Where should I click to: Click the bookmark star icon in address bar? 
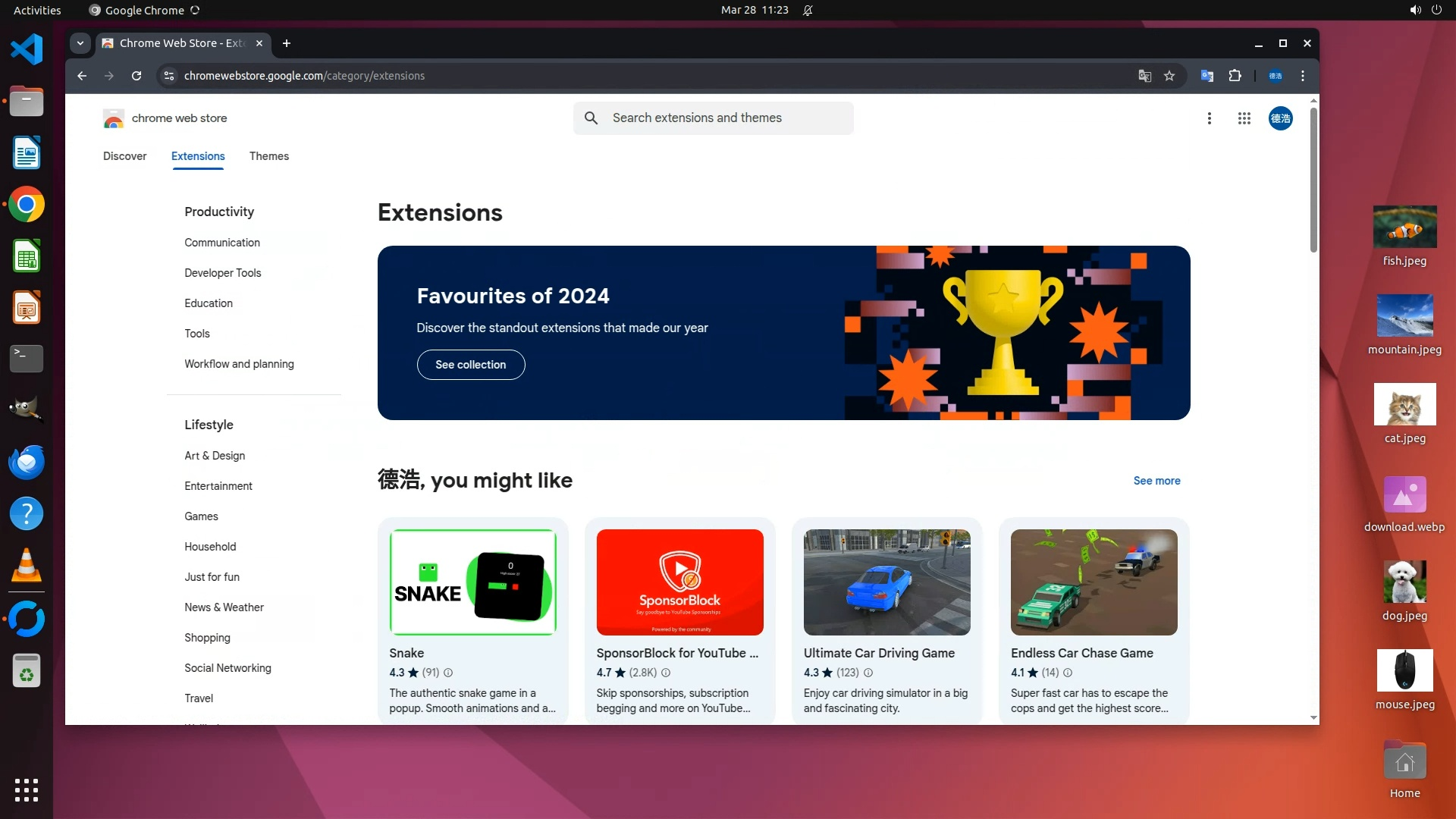point(1169,76)
